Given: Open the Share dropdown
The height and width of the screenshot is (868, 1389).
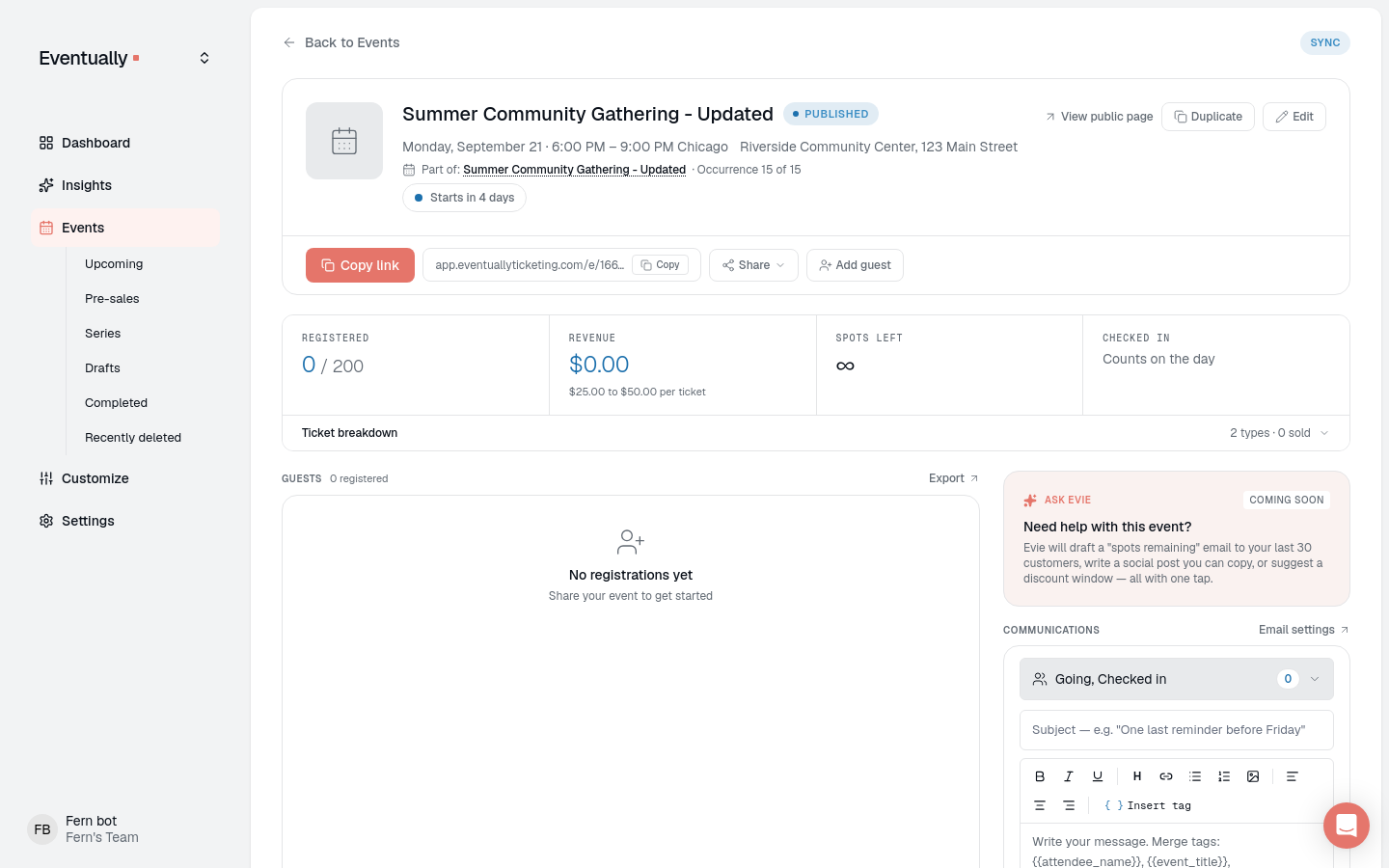Looking at the screenshot, I should [x=753, y=265].
